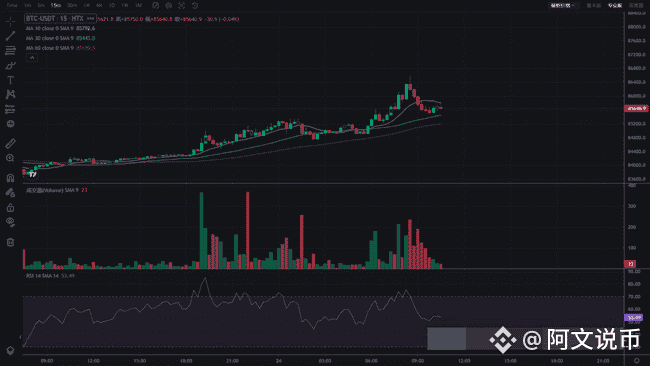Activate the zoom-in magnifier tool
The width and height of the screenshot is (650, 366).
(x=10, y=158)
